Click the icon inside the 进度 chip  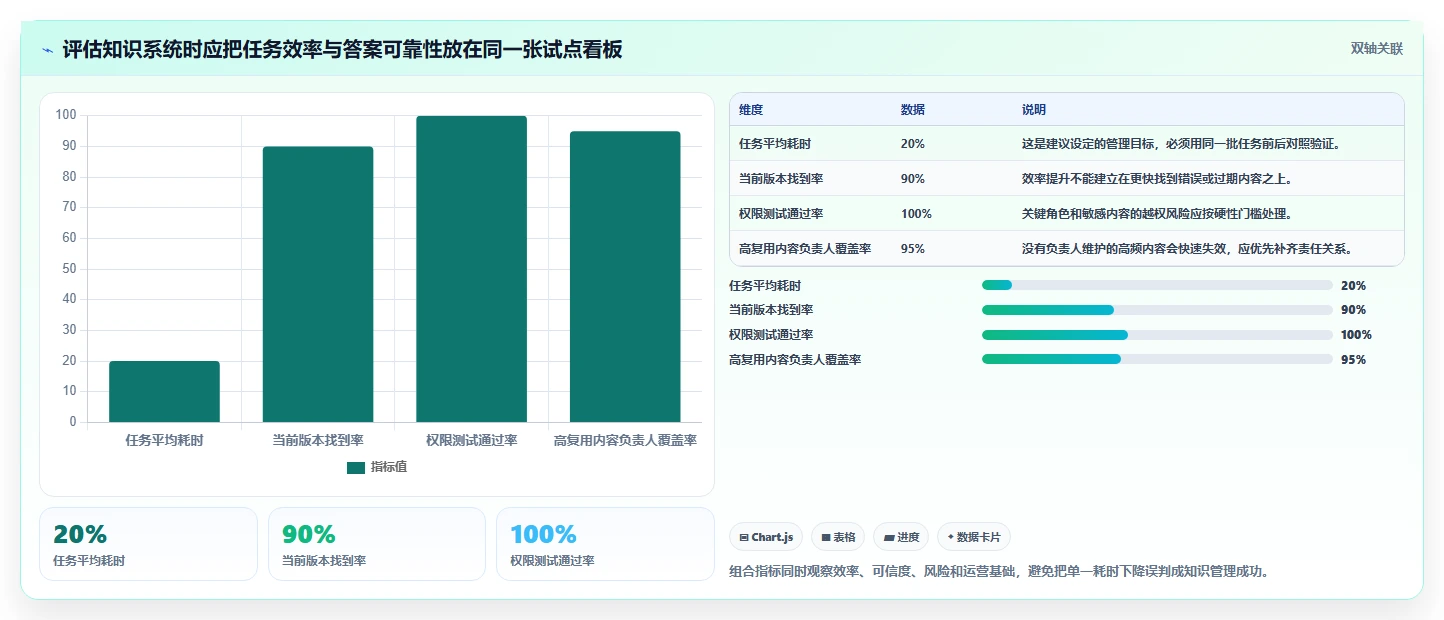pyautogui.click(x=889, y=537)
